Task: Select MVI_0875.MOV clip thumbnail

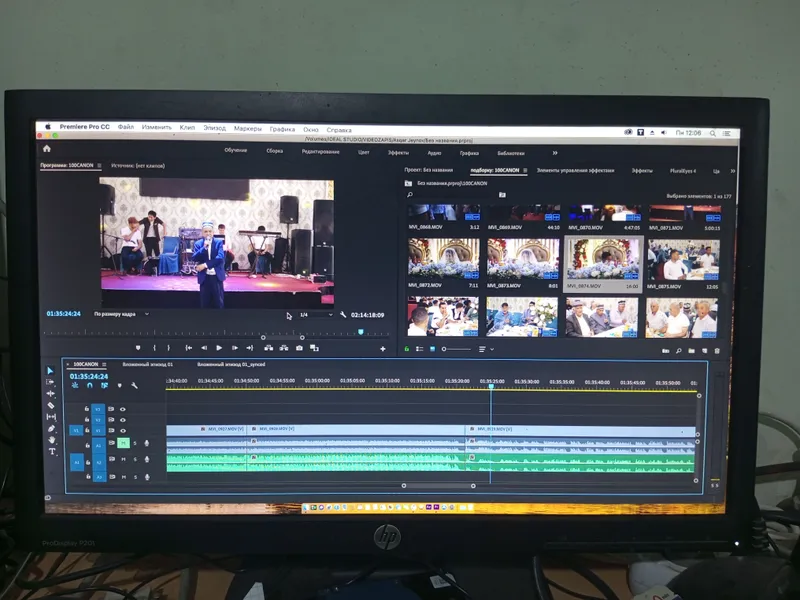Action: [x=683, y=260]
